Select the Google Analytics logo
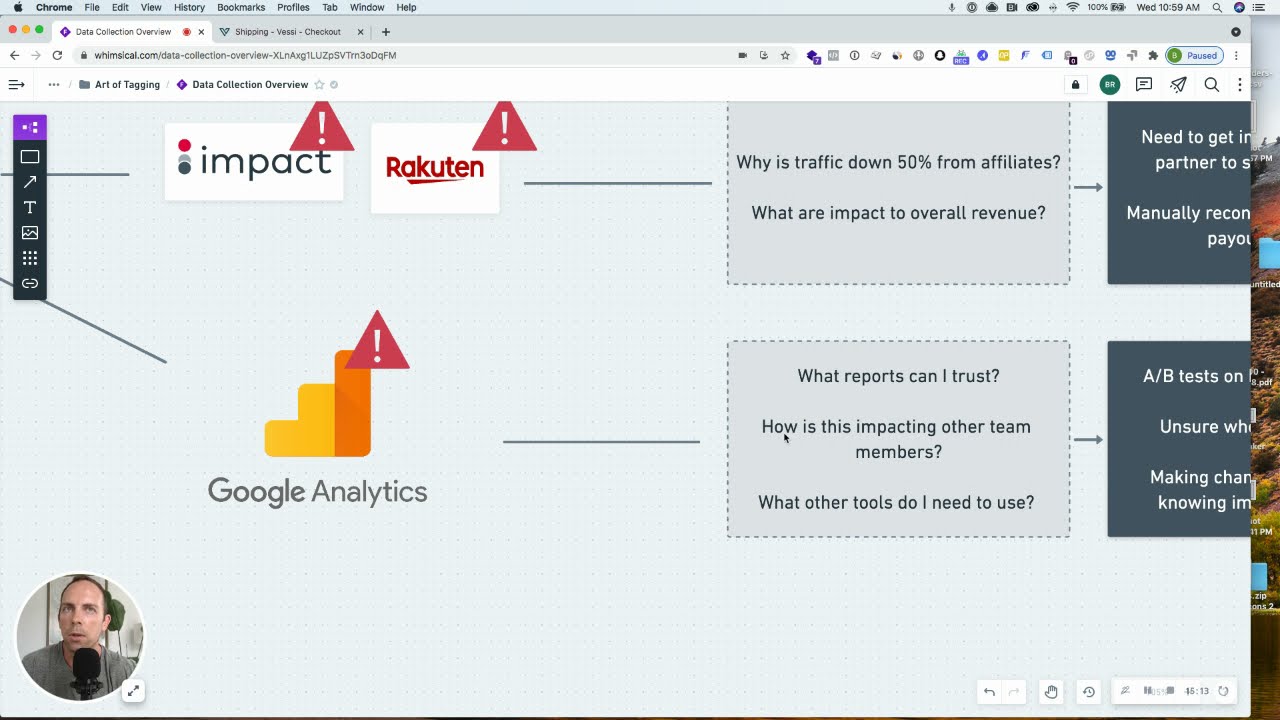Screen dimensions: 1280x720 pos(318,430)
